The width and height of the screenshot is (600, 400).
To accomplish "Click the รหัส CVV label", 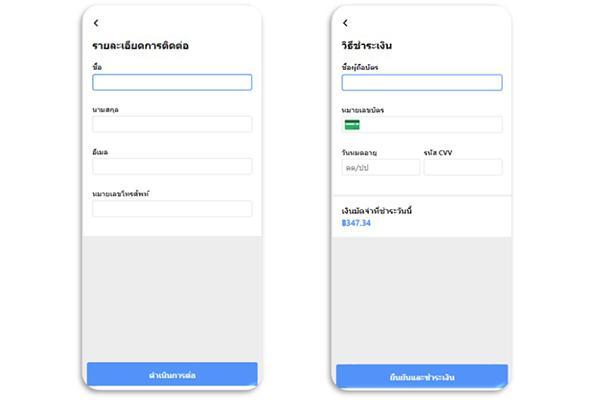I will coord(438,152).
